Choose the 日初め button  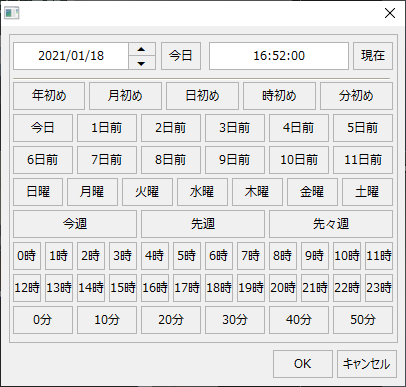[202, 96]
